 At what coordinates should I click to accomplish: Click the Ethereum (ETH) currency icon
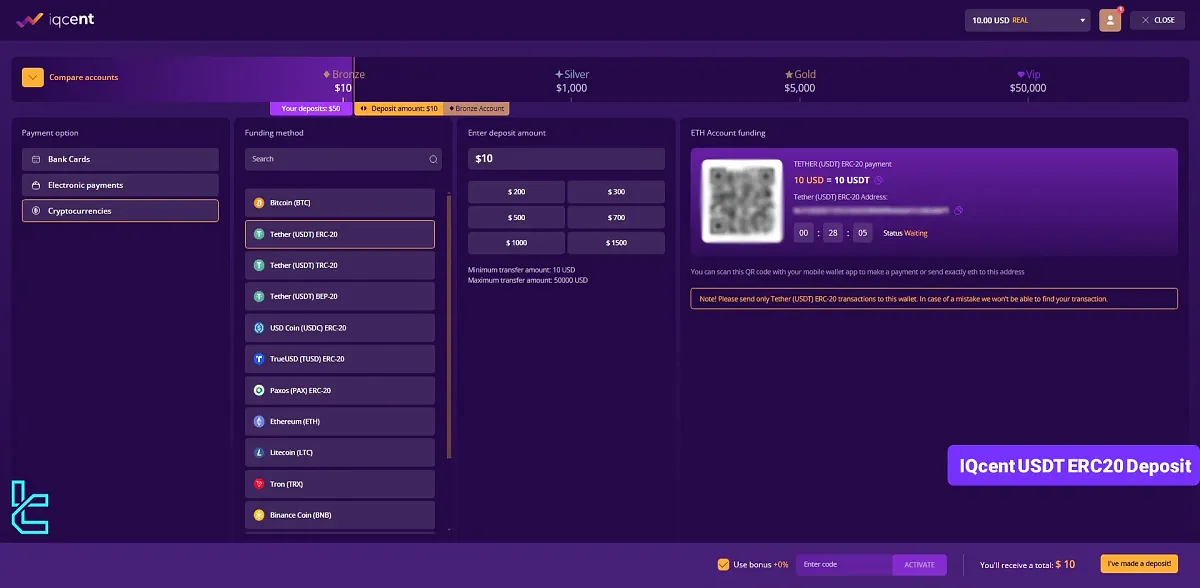click(258, 421)
